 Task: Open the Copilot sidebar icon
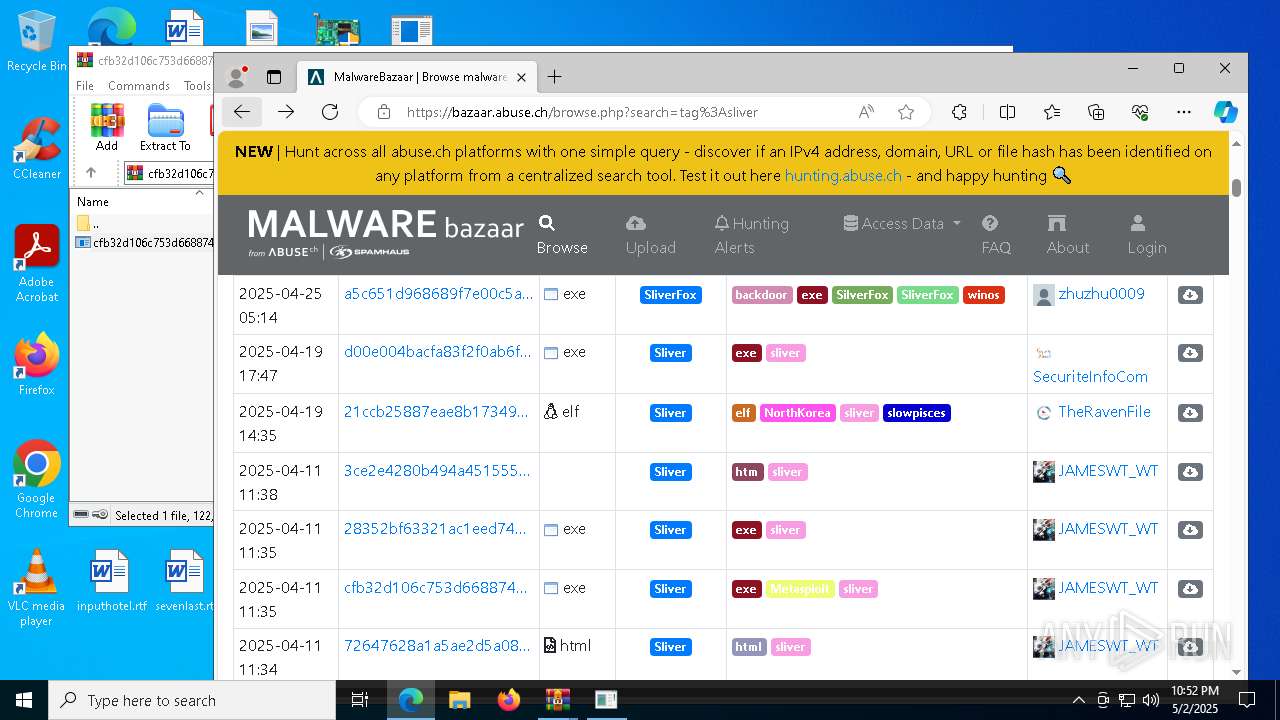click(x=1226, y=112)
